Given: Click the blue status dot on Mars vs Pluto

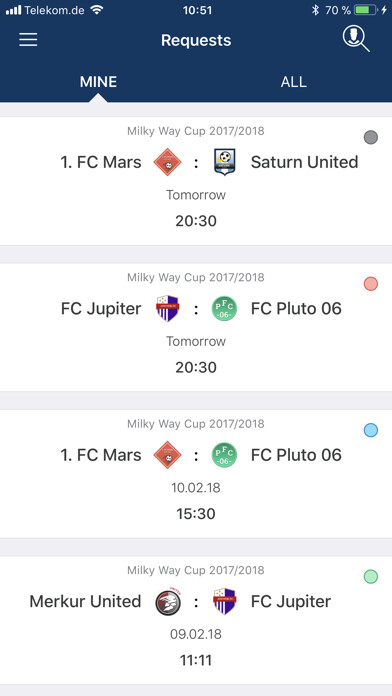Looking at the screenshot, I should (371, 430).
